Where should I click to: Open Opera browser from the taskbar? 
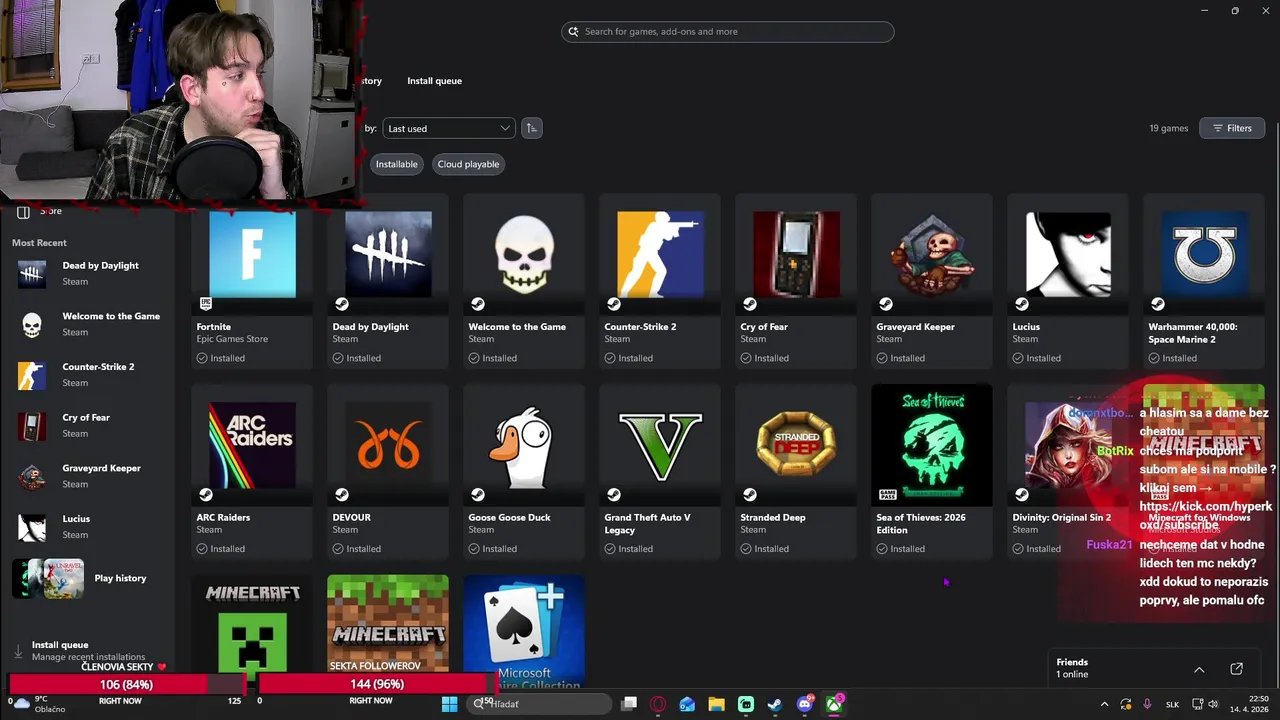click(x=658, y=704)
